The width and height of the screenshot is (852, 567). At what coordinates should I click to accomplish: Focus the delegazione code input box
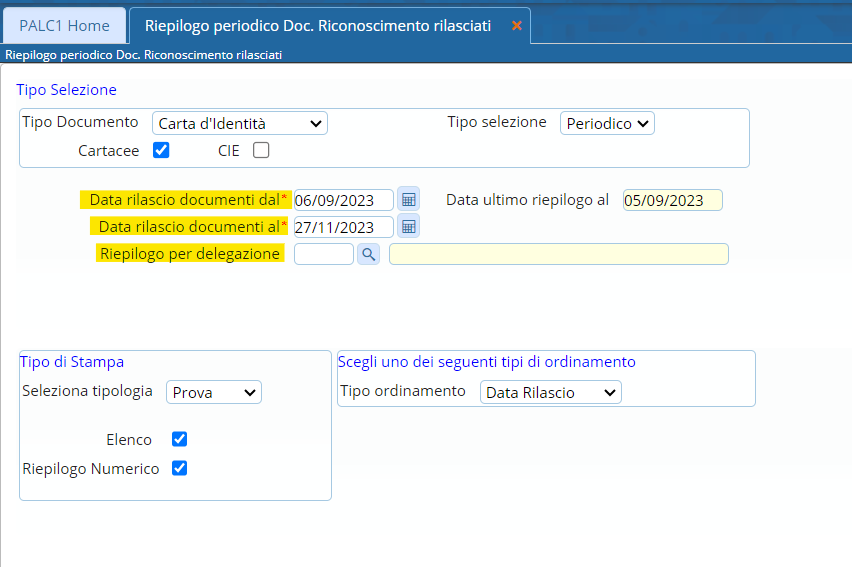coord(323,254)
